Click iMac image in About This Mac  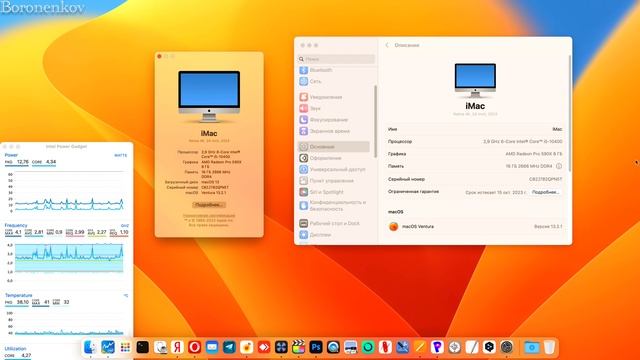click(x=209, y=97)
